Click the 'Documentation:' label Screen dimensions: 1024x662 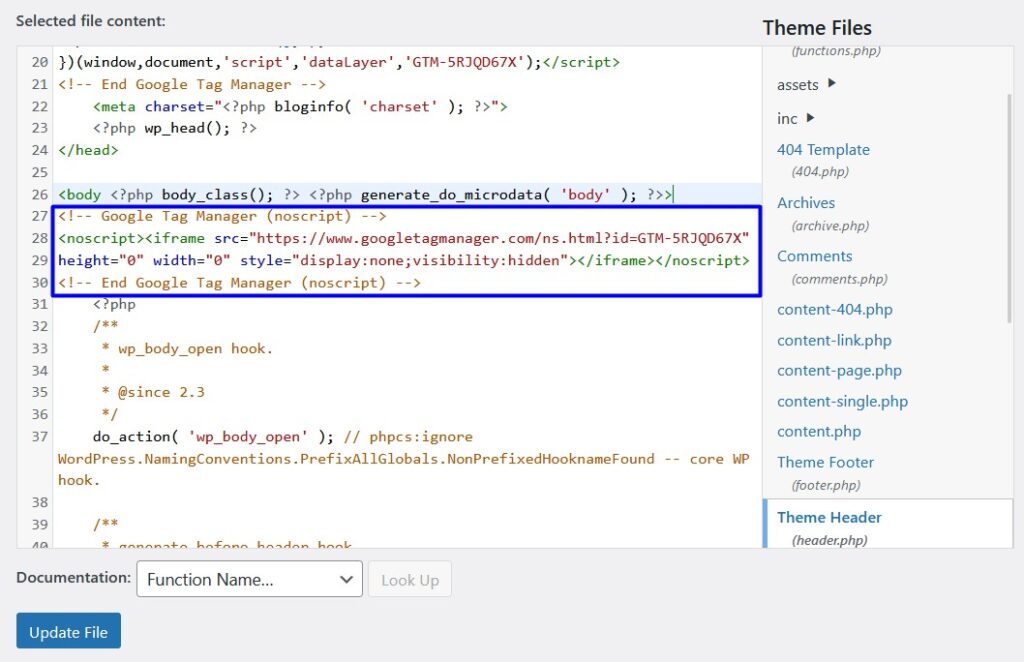pos(73,578)
